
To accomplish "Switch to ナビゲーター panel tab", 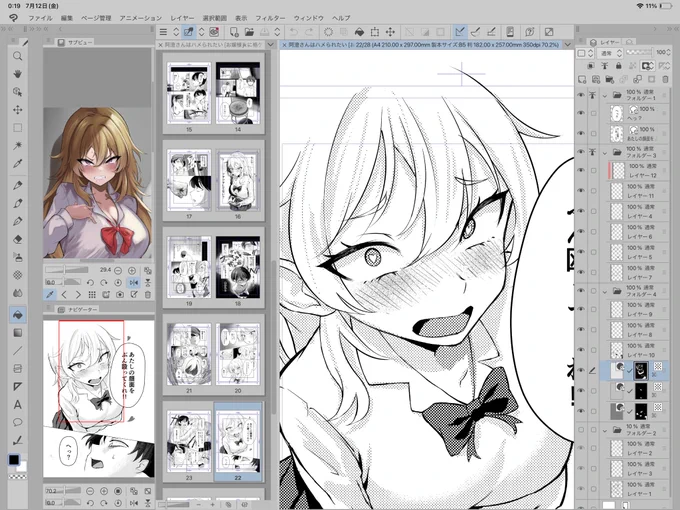I will click(77, 309).
